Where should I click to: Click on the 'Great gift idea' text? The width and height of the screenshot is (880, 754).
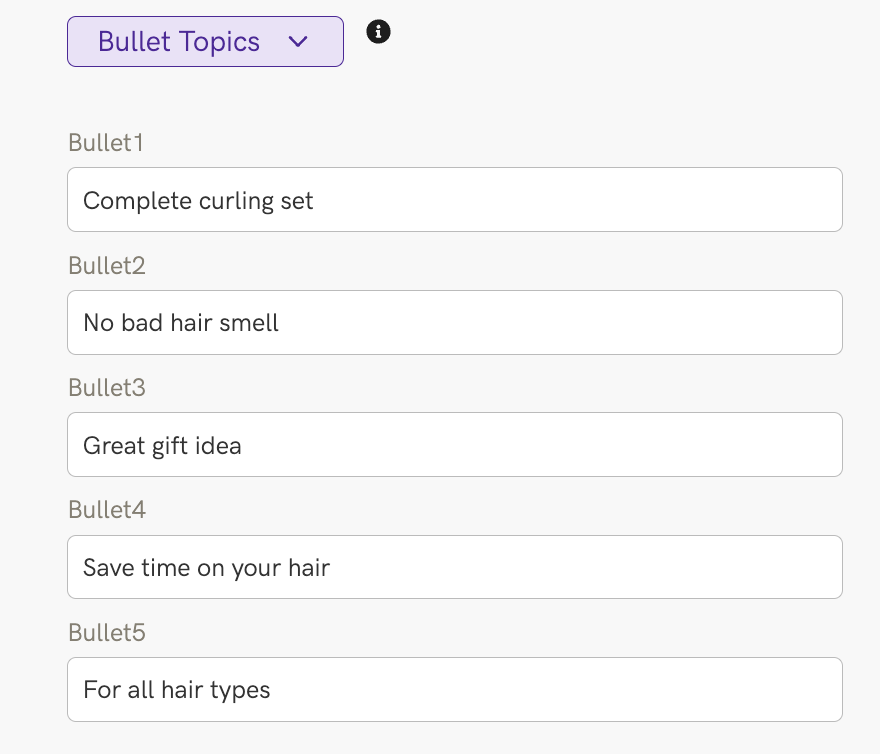[x=162, y=445]
